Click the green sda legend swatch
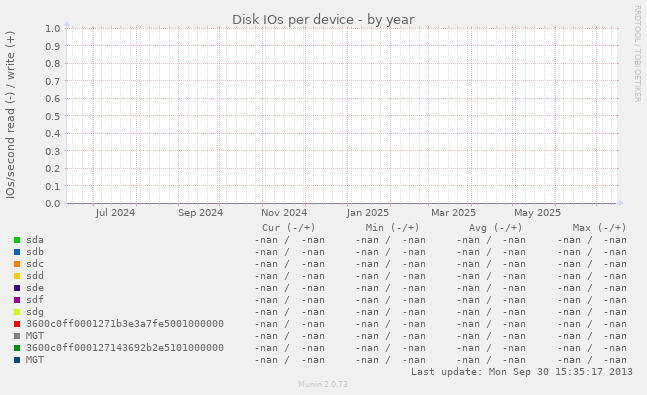The height and width of the screenshot is (395, 647). (17, 240)
